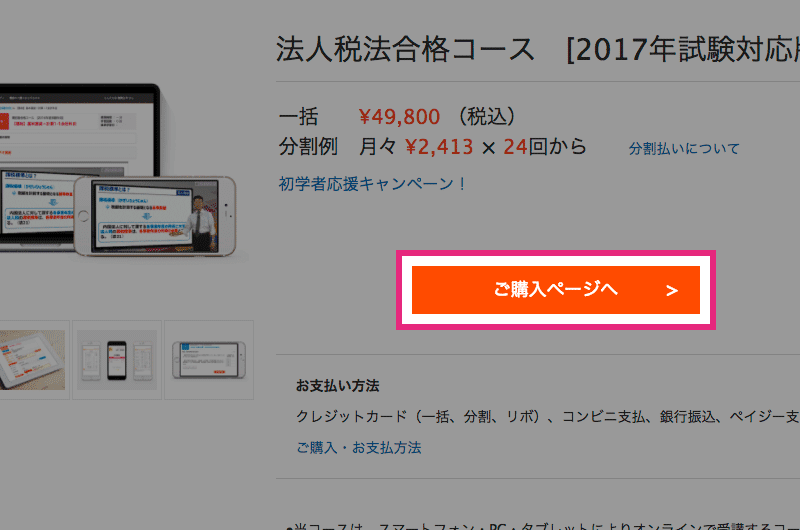Click the 分割例 installment example label
This screenshot has width=800, height=530.
(308, 147)
